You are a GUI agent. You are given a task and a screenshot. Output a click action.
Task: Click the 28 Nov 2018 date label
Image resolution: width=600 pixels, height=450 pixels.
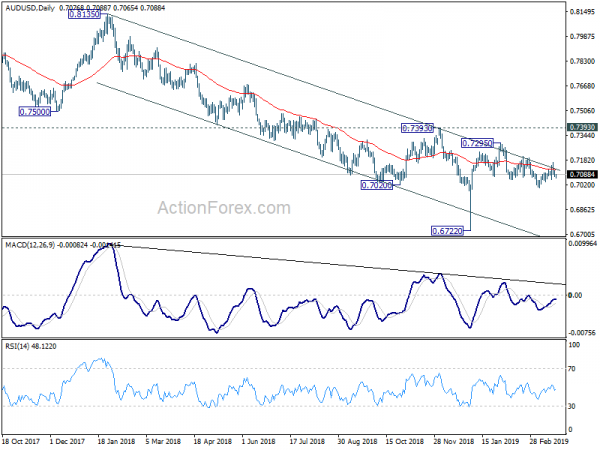click(453, 441)
